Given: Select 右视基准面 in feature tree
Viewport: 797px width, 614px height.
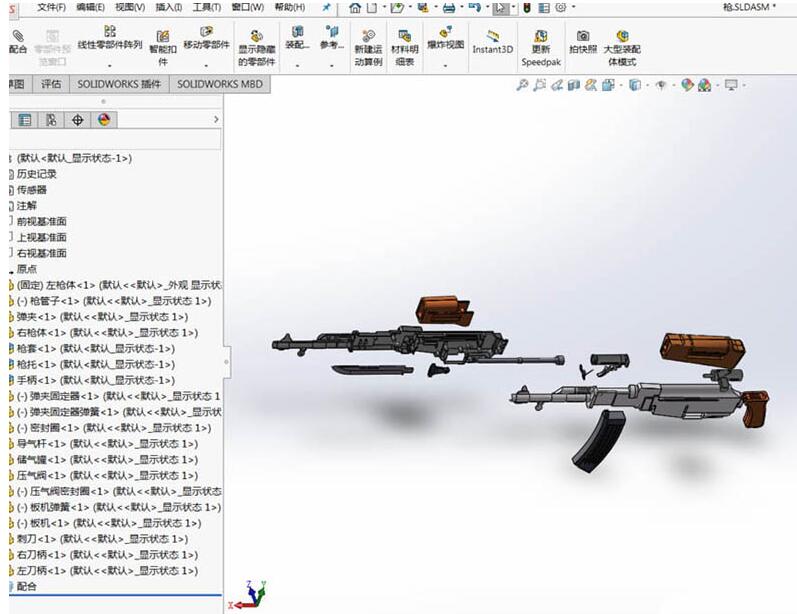Looking at the screenshot, I should point(42,253).
